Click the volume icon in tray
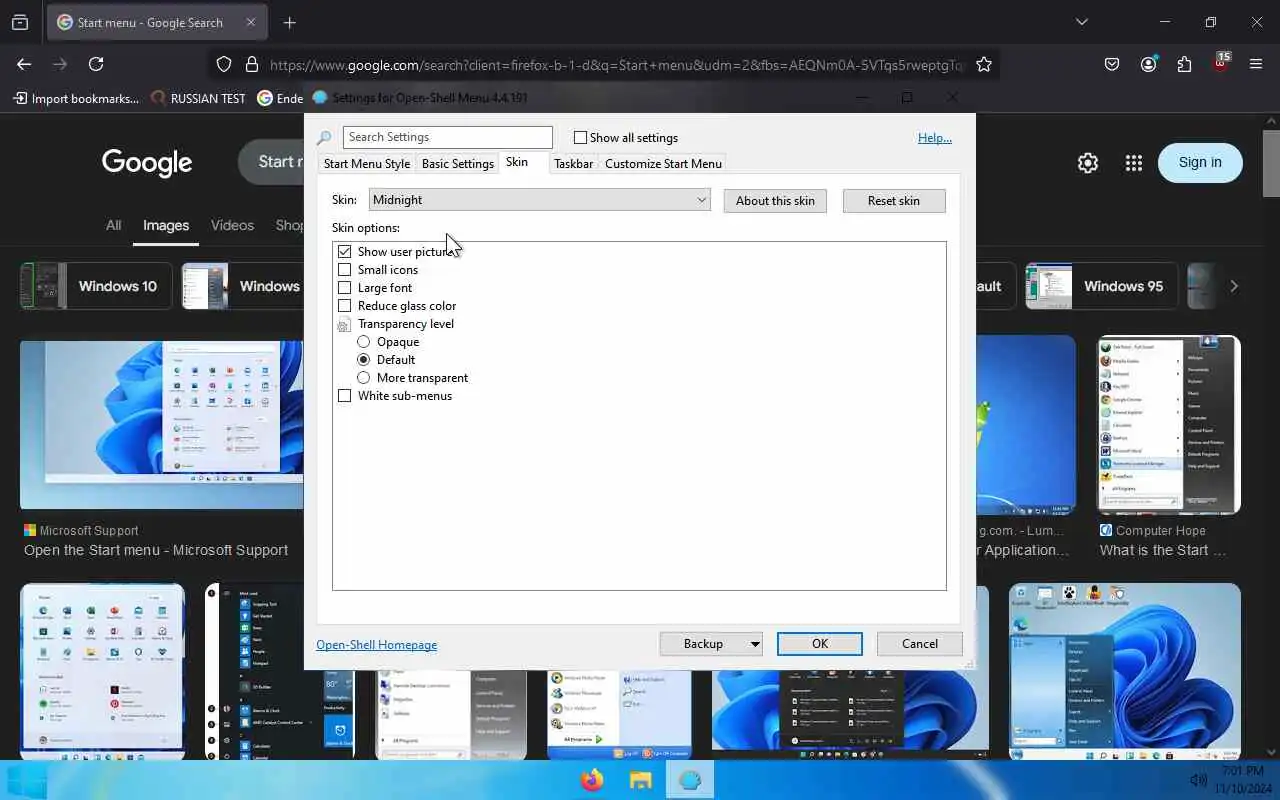 click(x=1198, y=780)
